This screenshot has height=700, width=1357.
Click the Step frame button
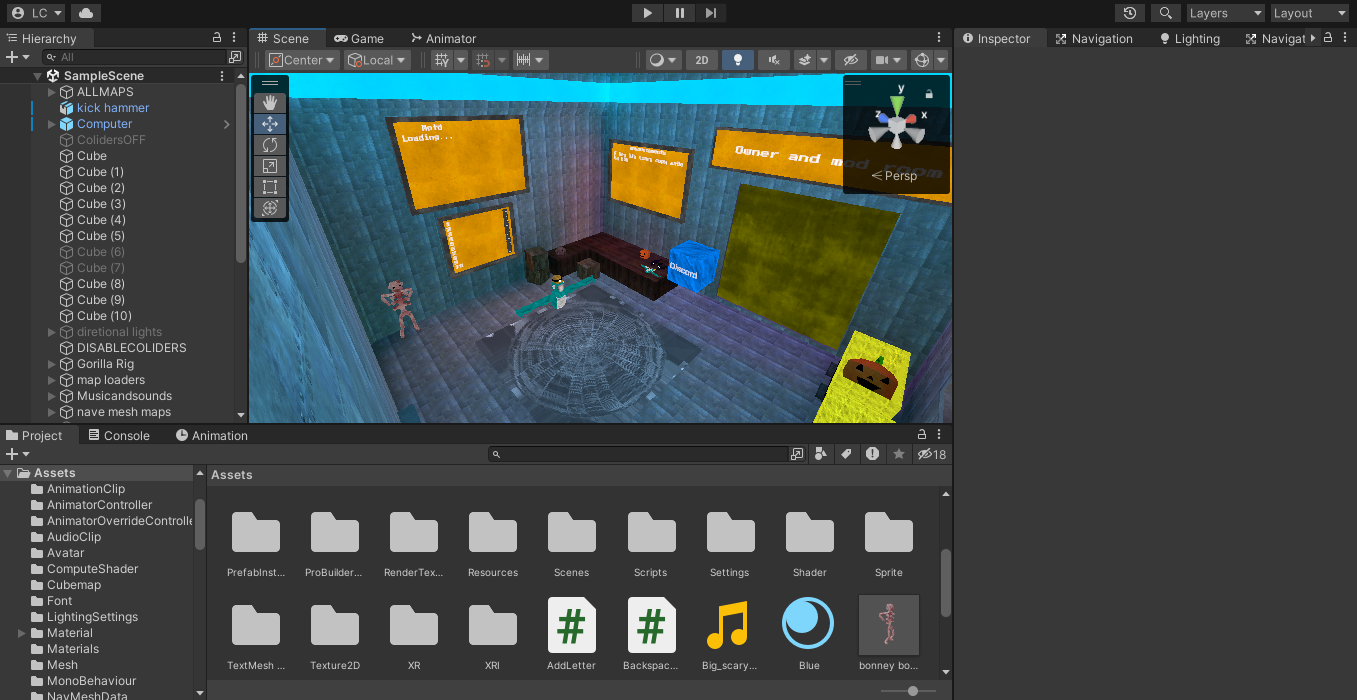tap(710, 13)
